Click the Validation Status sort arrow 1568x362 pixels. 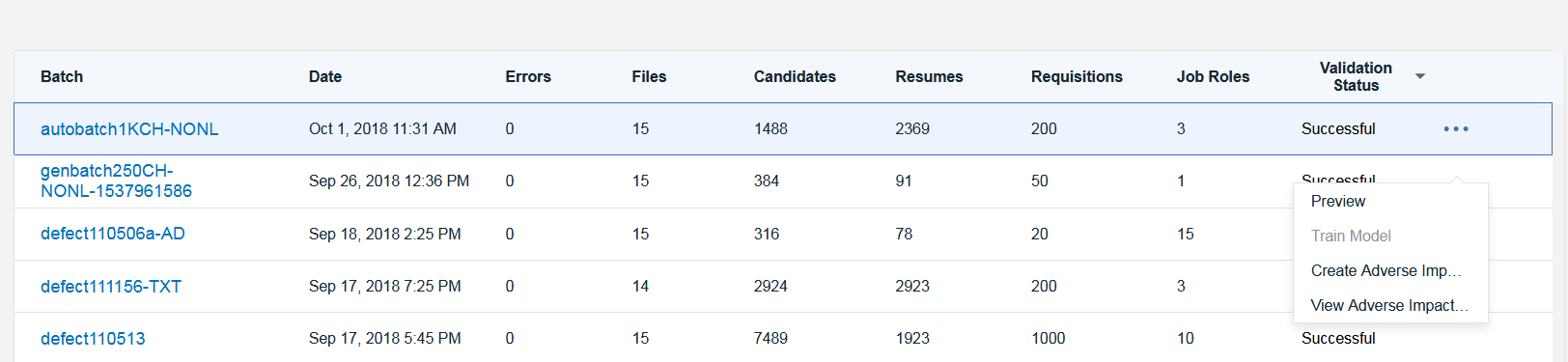[1420, 76]
